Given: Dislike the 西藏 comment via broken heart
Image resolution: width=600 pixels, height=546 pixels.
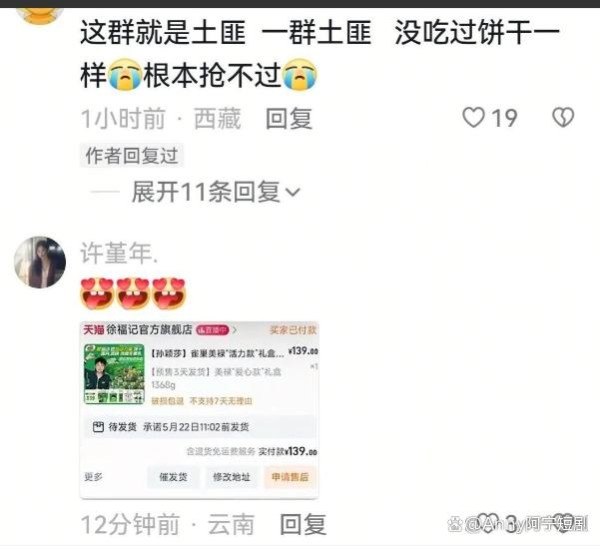Looking at the screenshot, I should [563, 117].
